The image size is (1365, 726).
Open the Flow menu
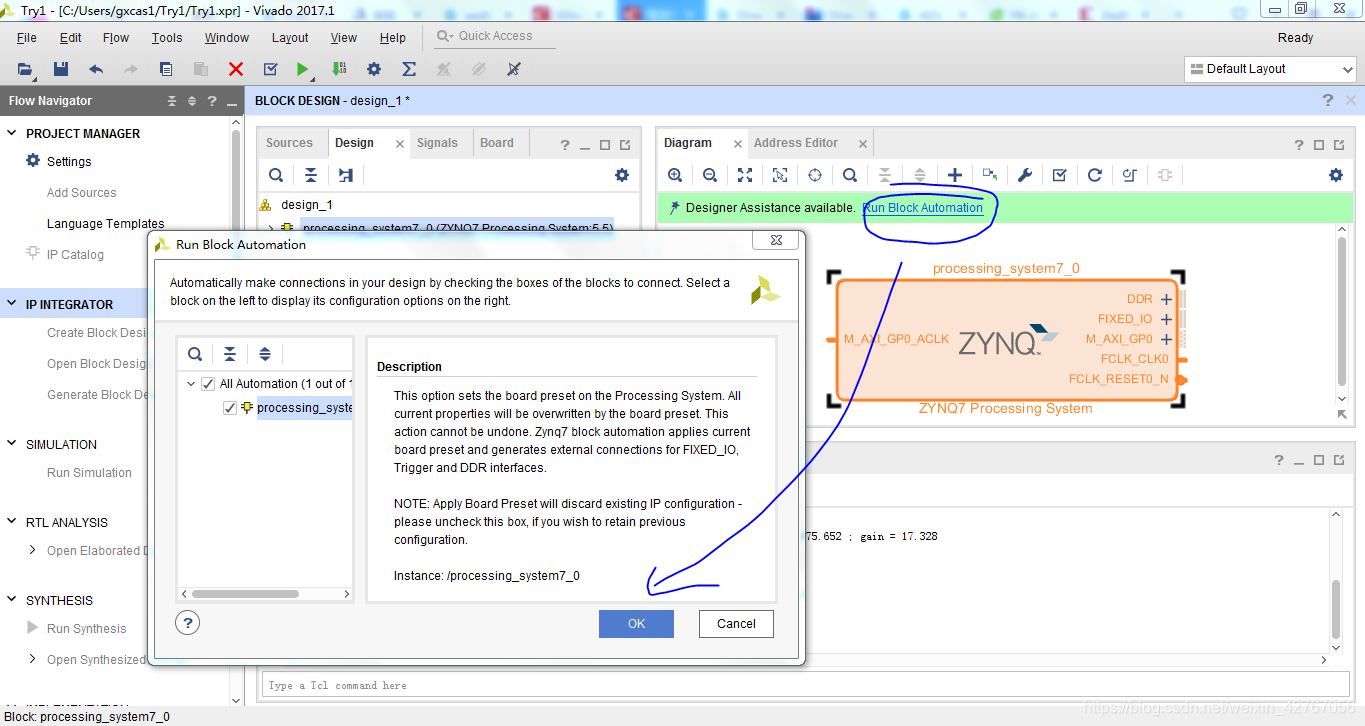pyautogui.click(x=116, y=37)
